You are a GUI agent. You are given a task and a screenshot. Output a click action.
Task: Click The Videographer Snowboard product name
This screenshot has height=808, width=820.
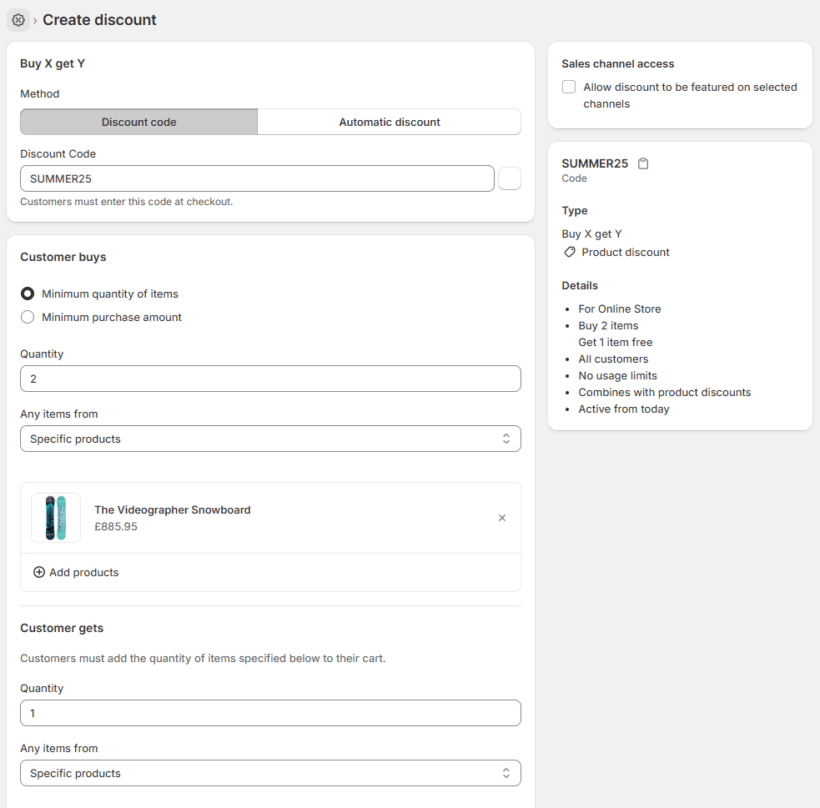coord(172,510)
